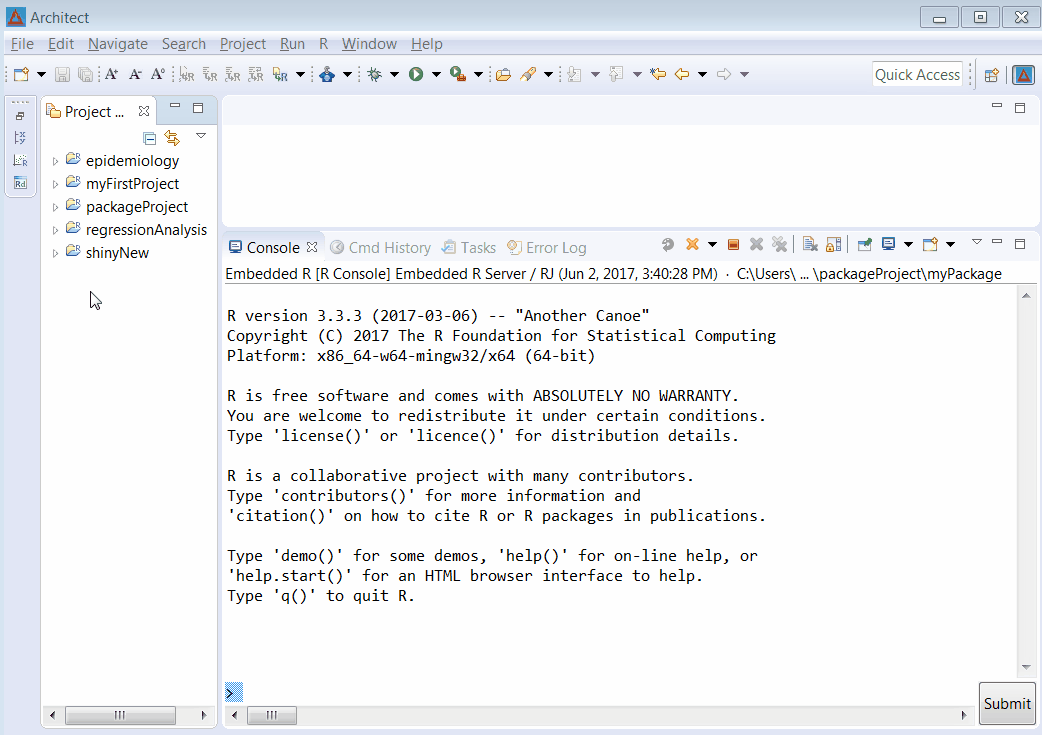The image size is (1042, 735).
Task: Click the Open Console icon
Action: tap(930, 245)
